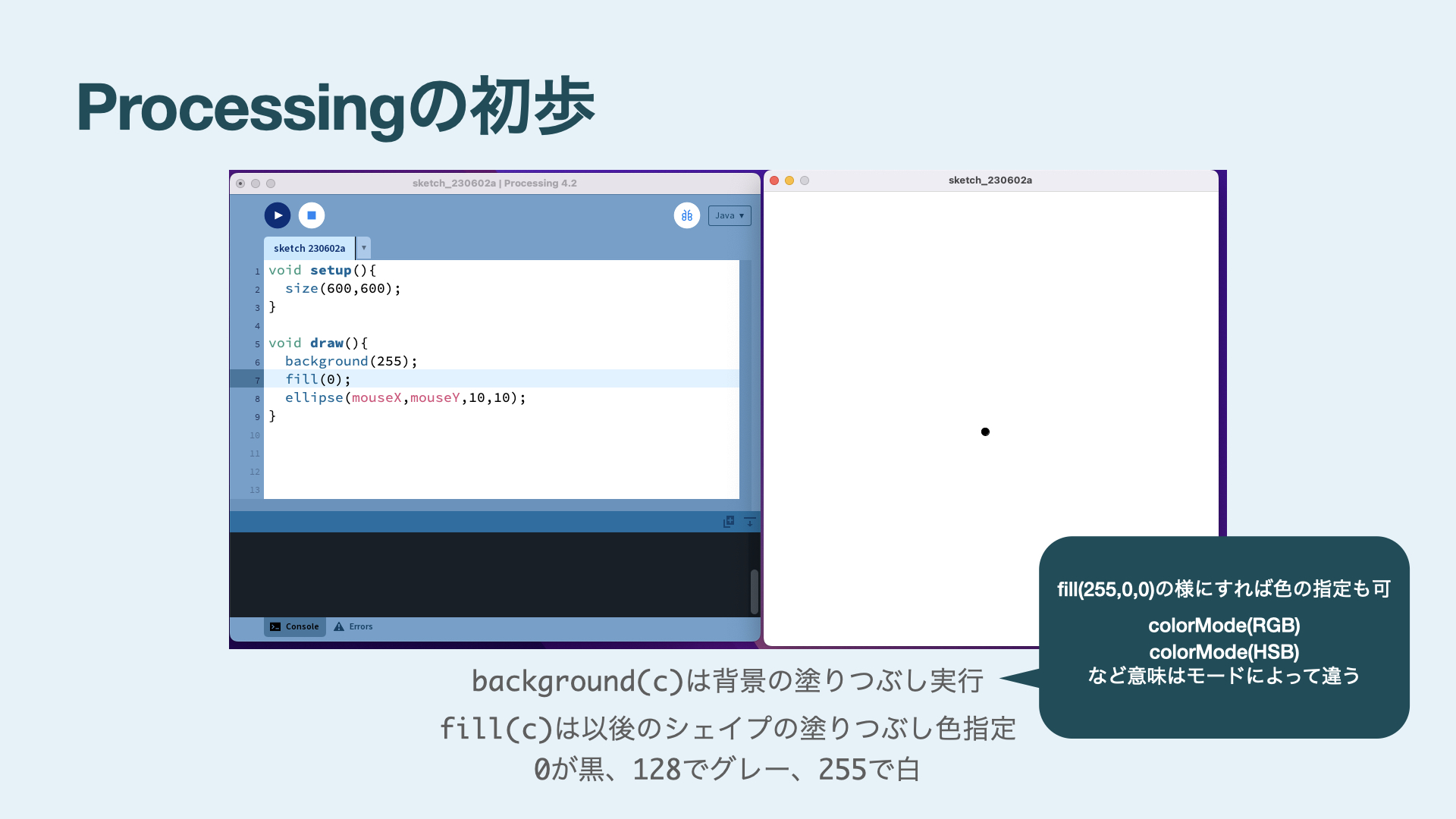Click the black dot in sketch window
Screen dimensions: 1456x819
[985, 432]
